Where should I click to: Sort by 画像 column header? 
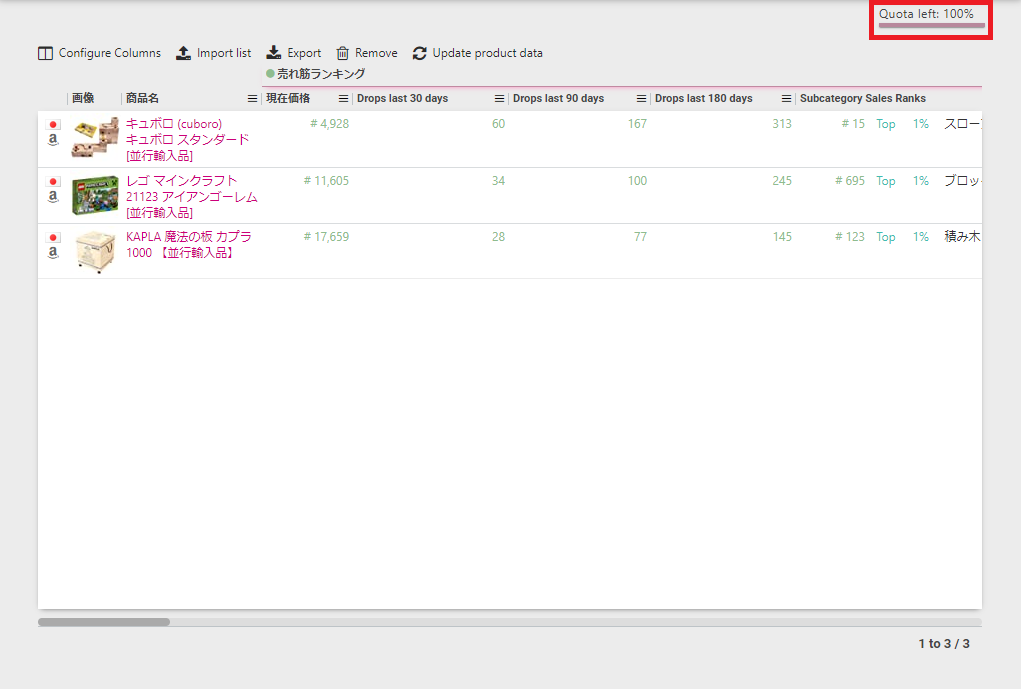click(83, 98)
